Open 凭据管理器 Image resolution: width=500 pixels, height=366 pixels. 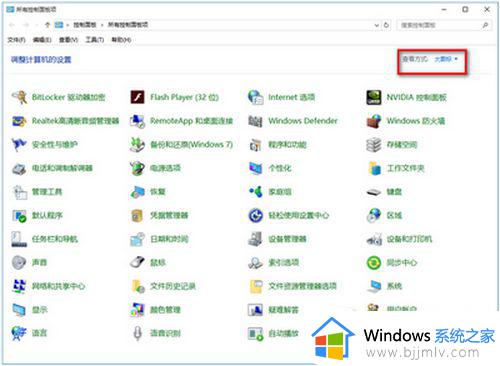pos(159,216)
